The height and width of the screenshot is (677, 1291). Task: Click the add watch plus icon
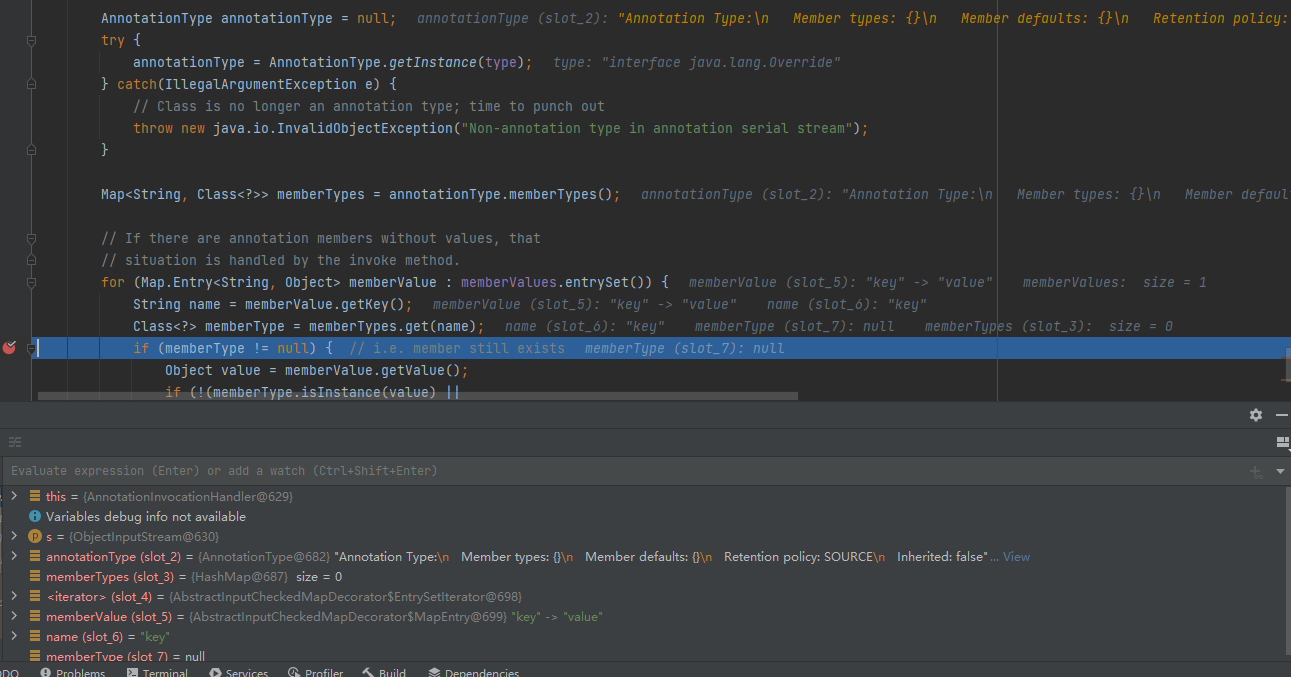[x=1256, y=471]
